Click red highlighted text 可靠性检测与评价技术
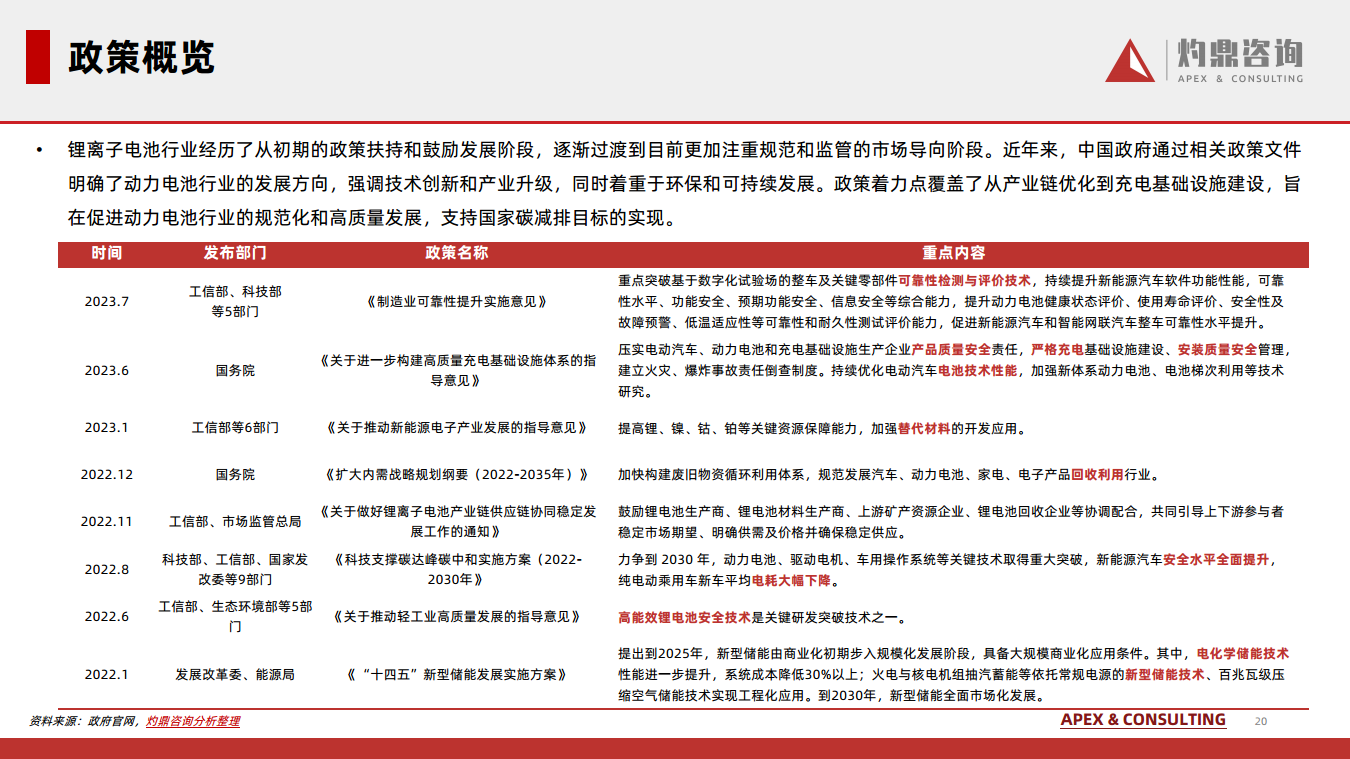Image resolution: width=1350 pixels, height=759 pixels. (x=964, y=281)
